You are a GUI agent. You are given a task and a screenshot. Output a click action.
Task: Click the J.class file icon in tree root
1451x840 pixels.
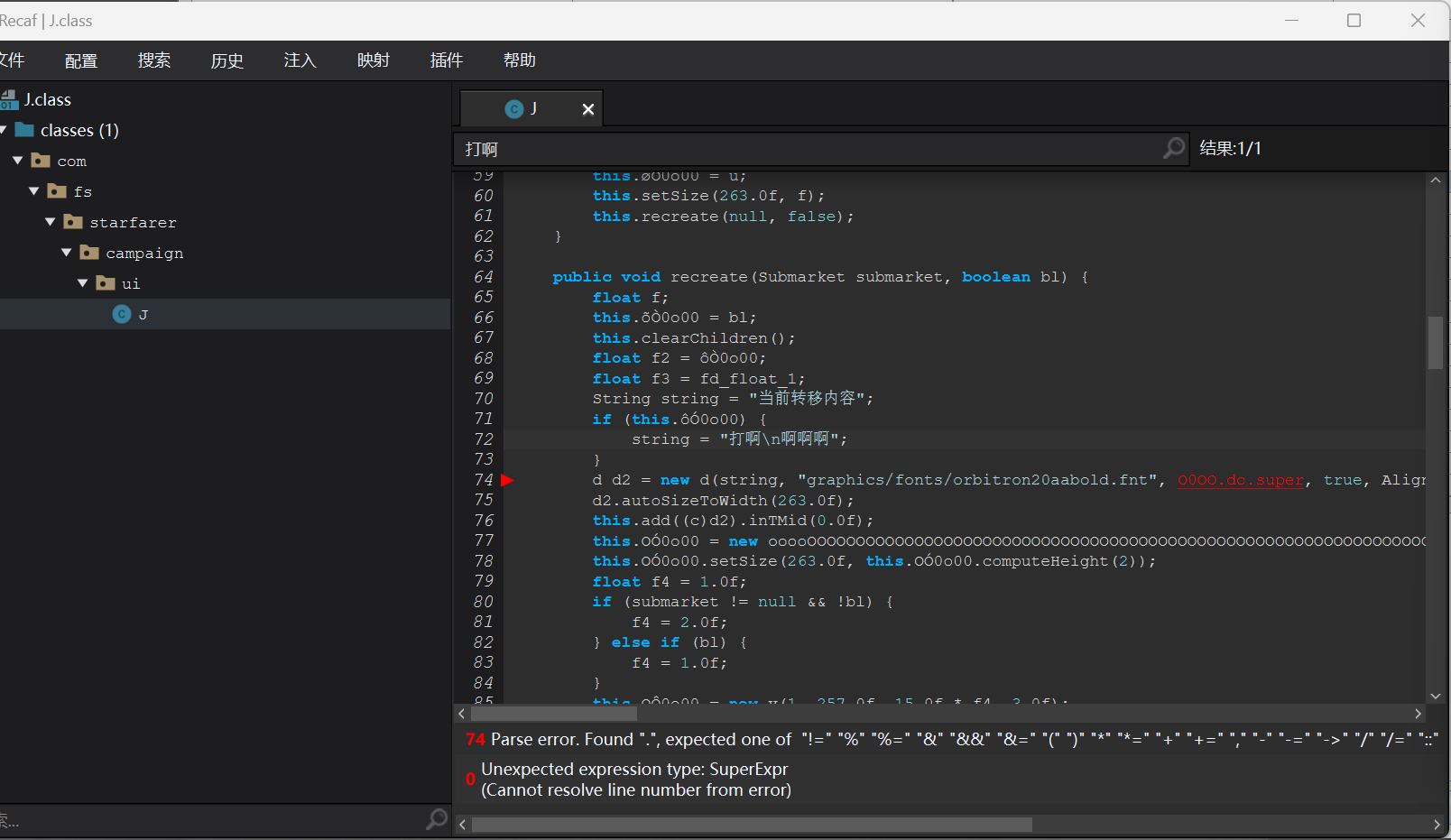click(x=10, y=99)
